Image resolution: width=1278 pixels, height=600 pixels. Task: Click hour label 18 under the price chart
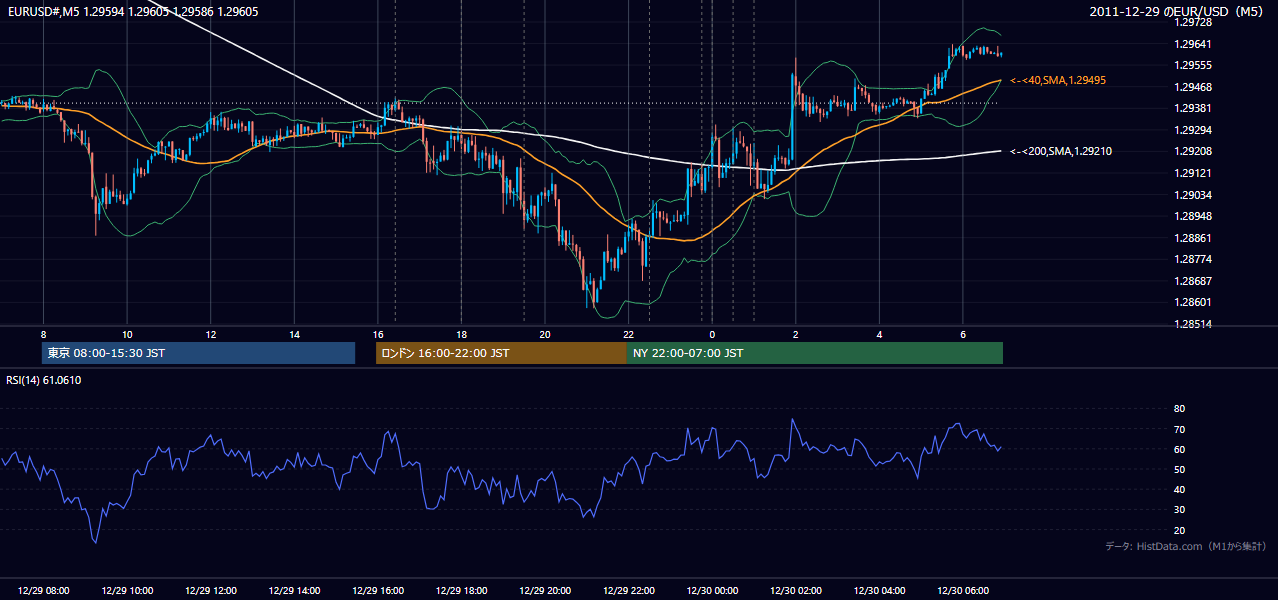pos(461,334)
